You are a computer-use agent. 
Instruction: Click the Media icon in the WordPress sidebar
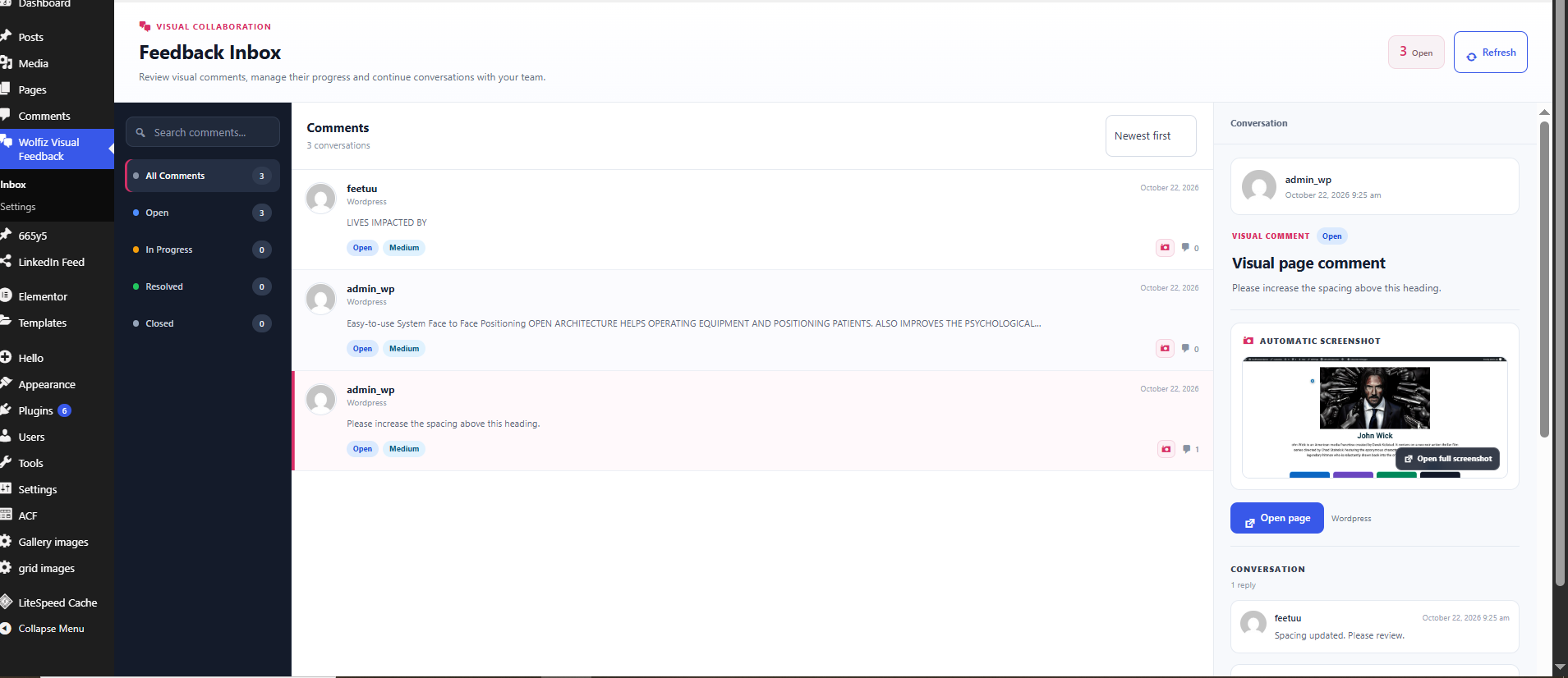[x=6, y=62]
